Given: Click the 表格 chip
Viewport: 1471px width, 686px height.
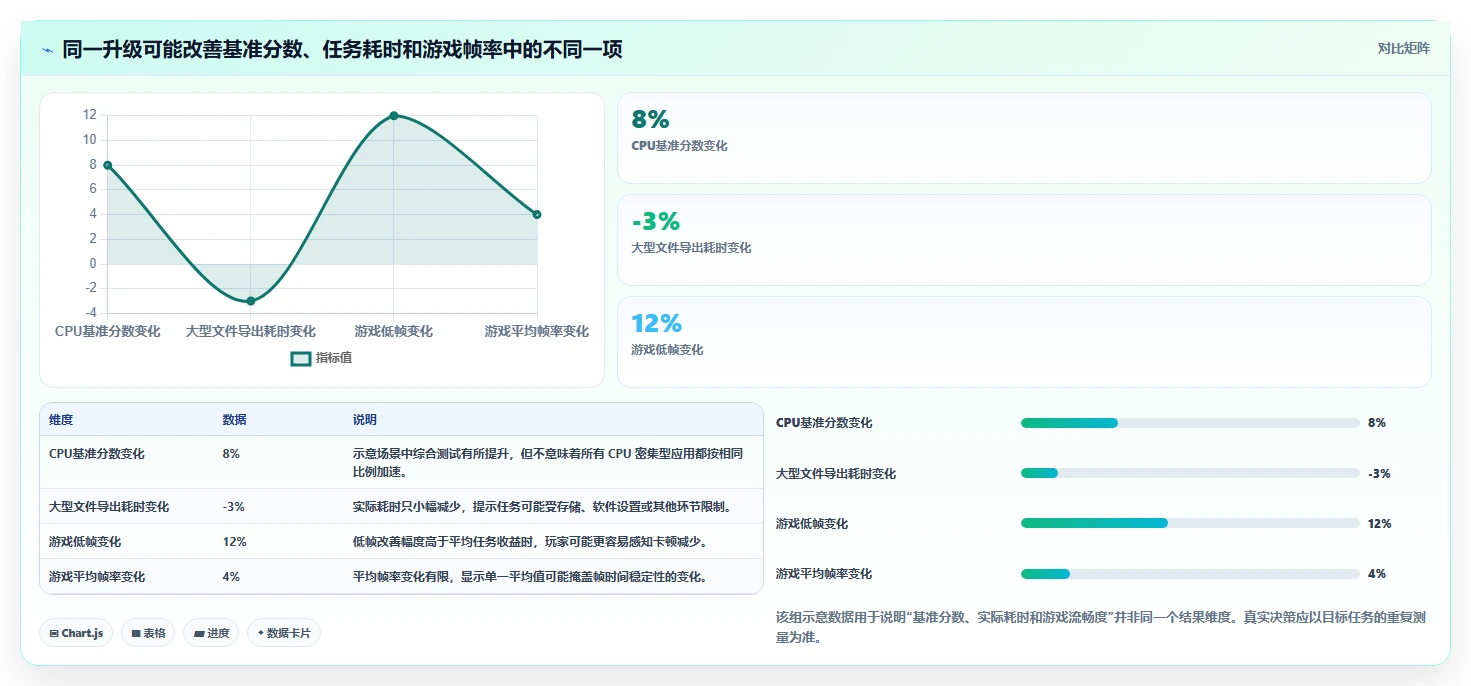Looking at the screenshot, I should pyautogui.click(x=148, y=633).
